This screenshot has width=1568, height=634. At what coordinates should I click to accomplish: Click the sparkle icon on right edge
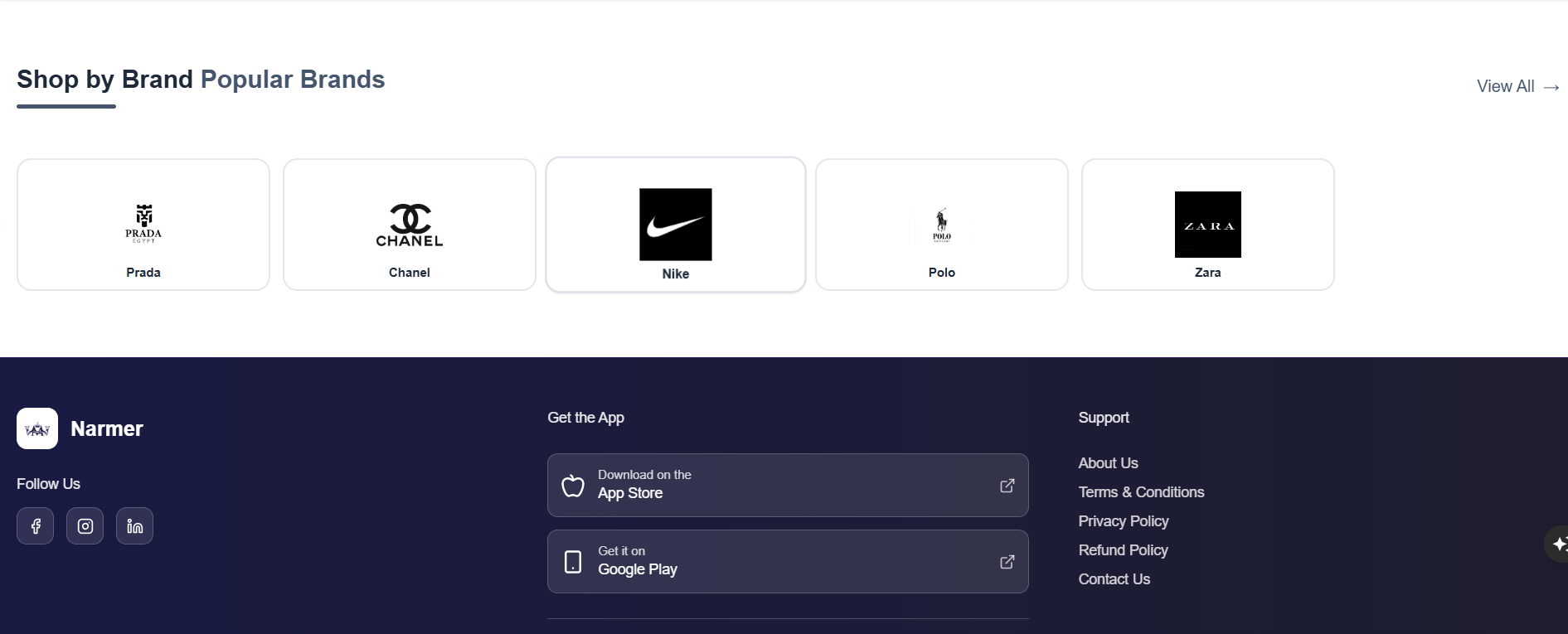(1561, 543)
